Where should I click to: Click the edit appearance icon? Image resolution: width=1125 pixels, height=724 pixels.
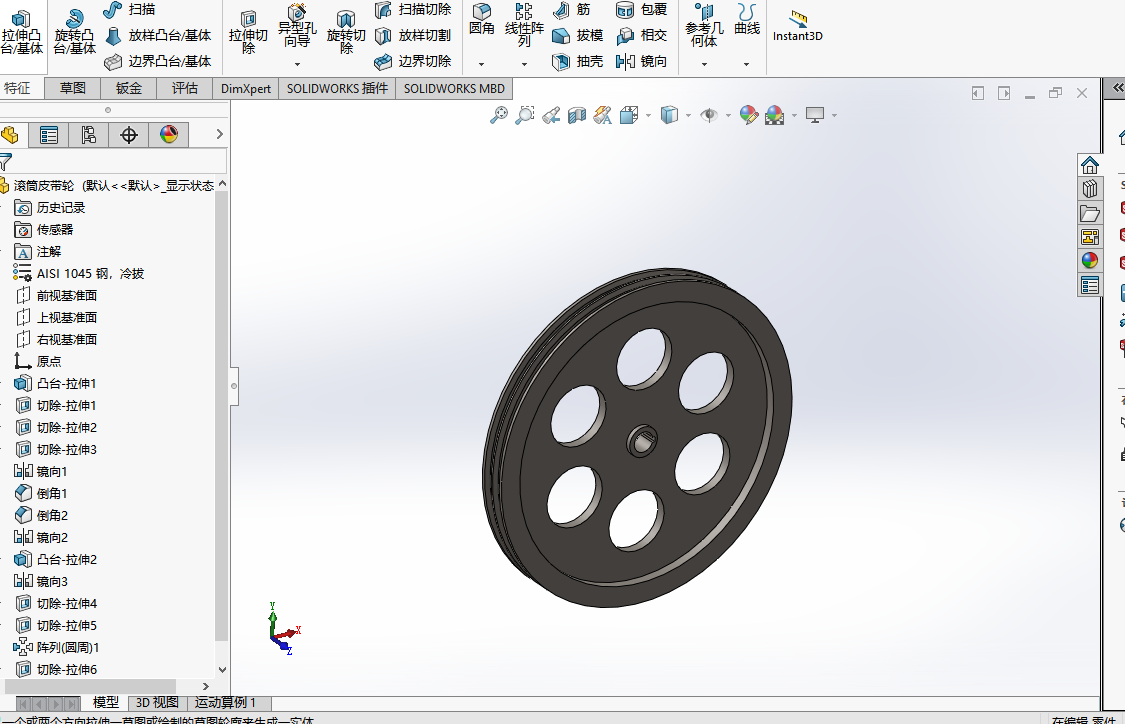[x=748, y=115]
